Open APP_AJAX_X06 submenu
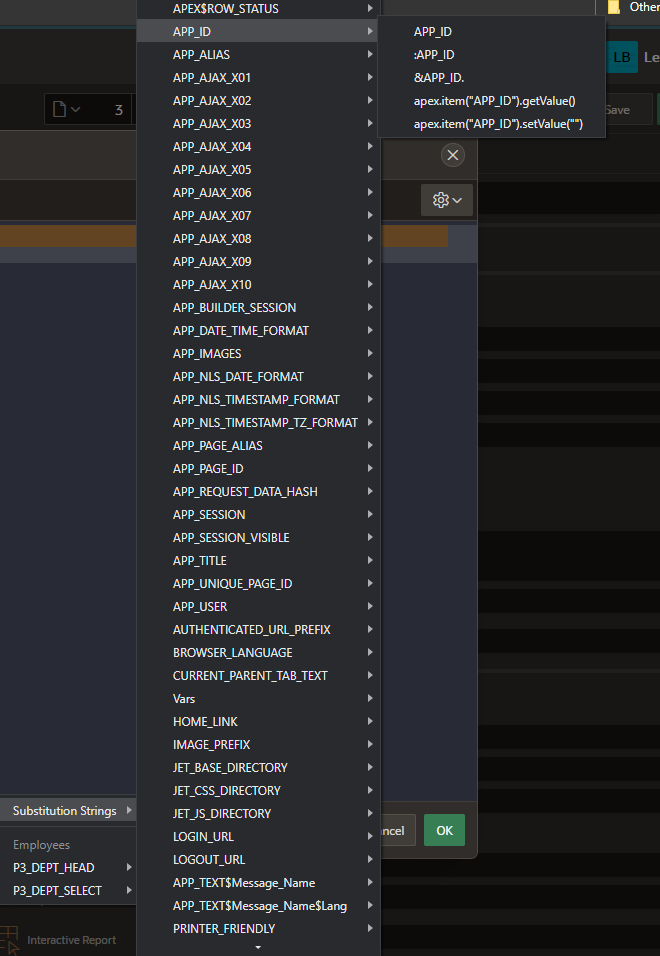The height and width of the screenshot is (956, 660). (x=258, y=193)
